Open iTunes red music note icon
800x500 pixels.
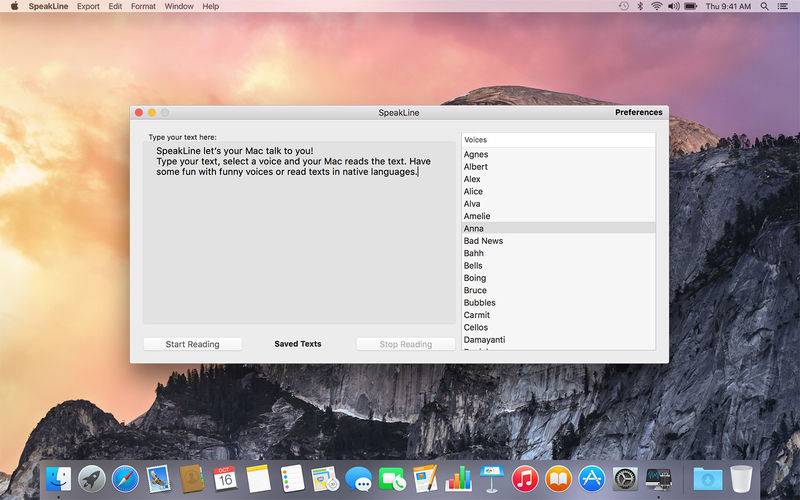click(525, 479)
